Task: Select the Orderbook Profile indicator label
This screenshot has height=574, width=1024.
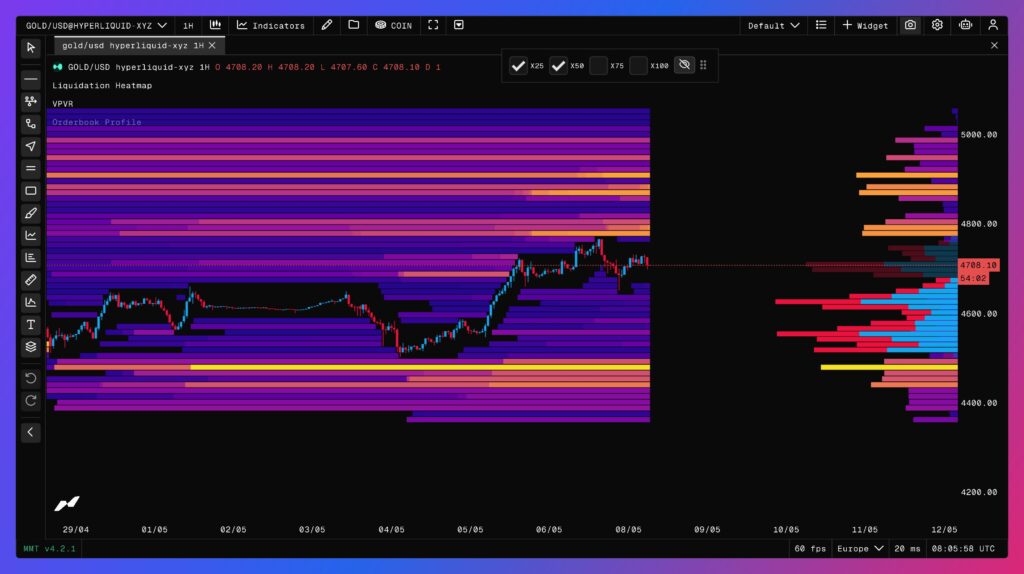Action: 97,122
